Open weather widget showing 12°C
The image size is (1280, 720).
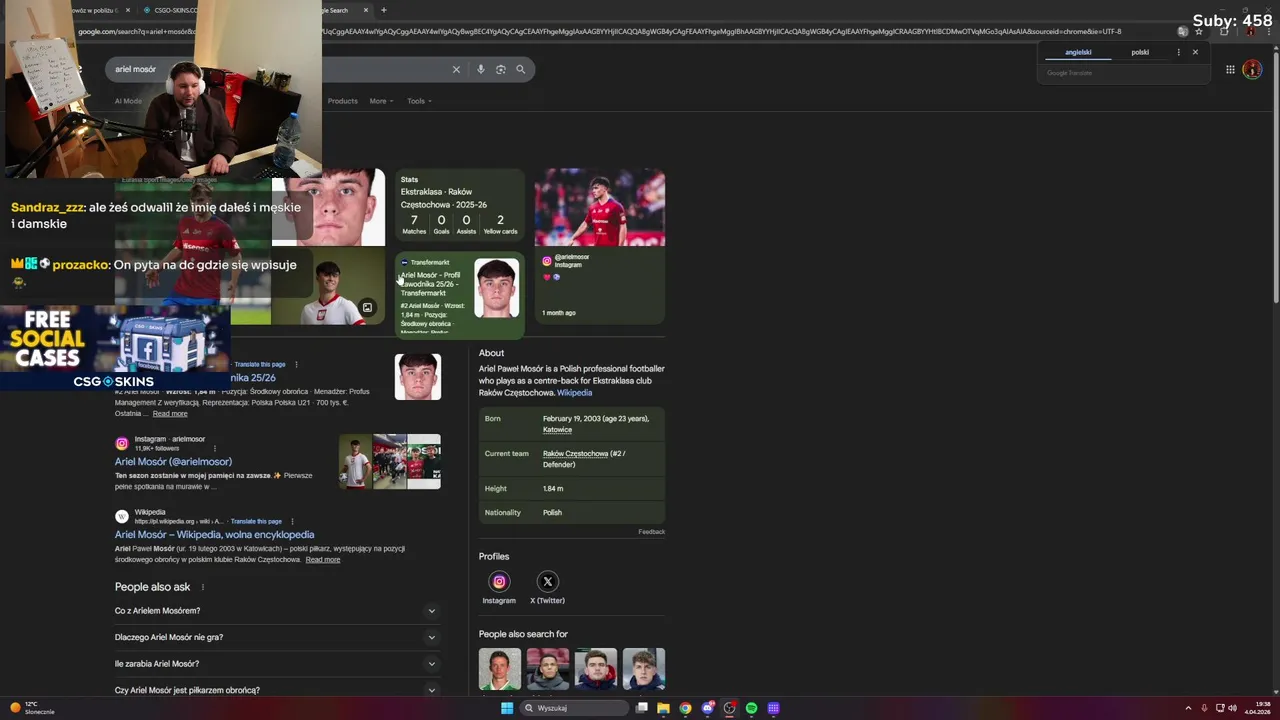[x=33, y=708]
